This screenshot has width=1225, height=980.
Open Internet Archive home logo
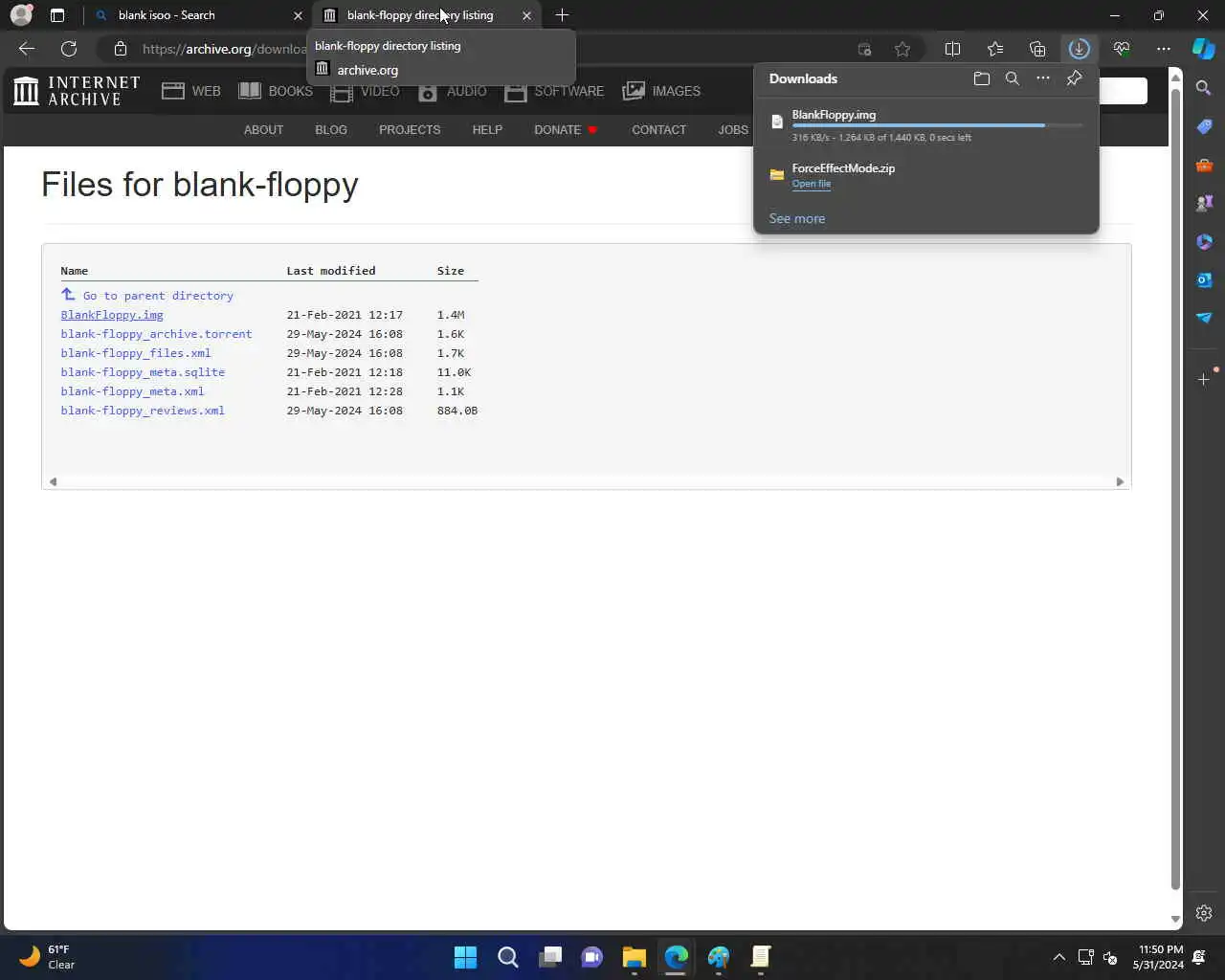[x=77, y=91]
